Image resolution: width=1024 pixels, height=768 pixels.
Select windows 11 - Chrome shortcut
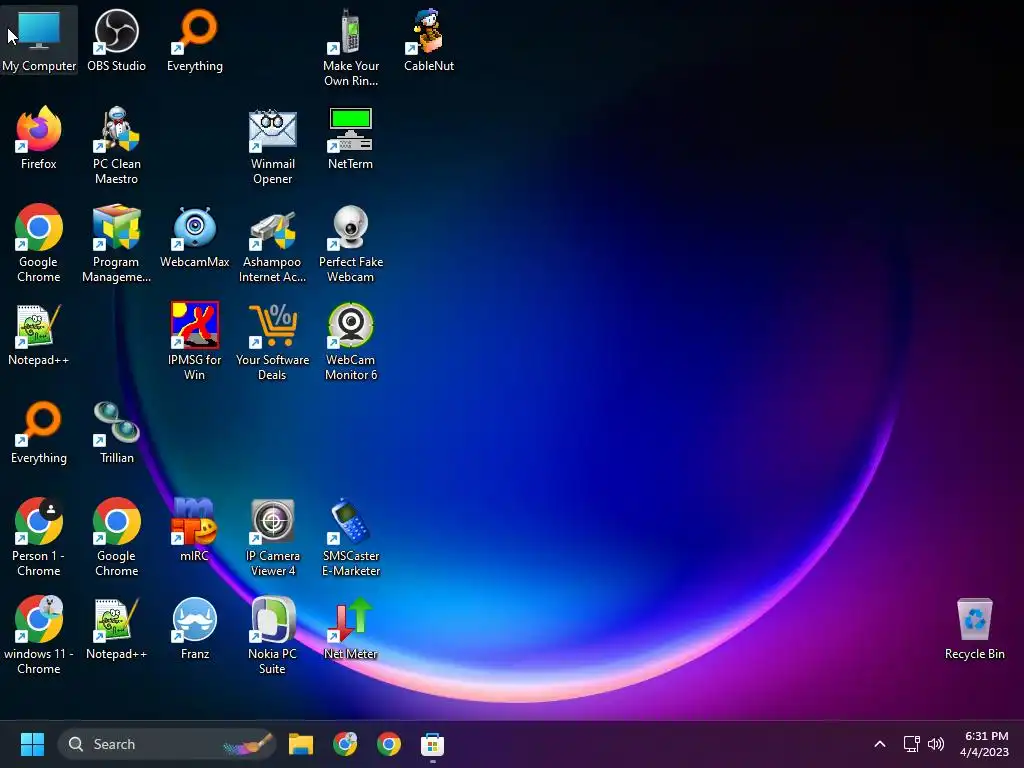pos(39,635)
